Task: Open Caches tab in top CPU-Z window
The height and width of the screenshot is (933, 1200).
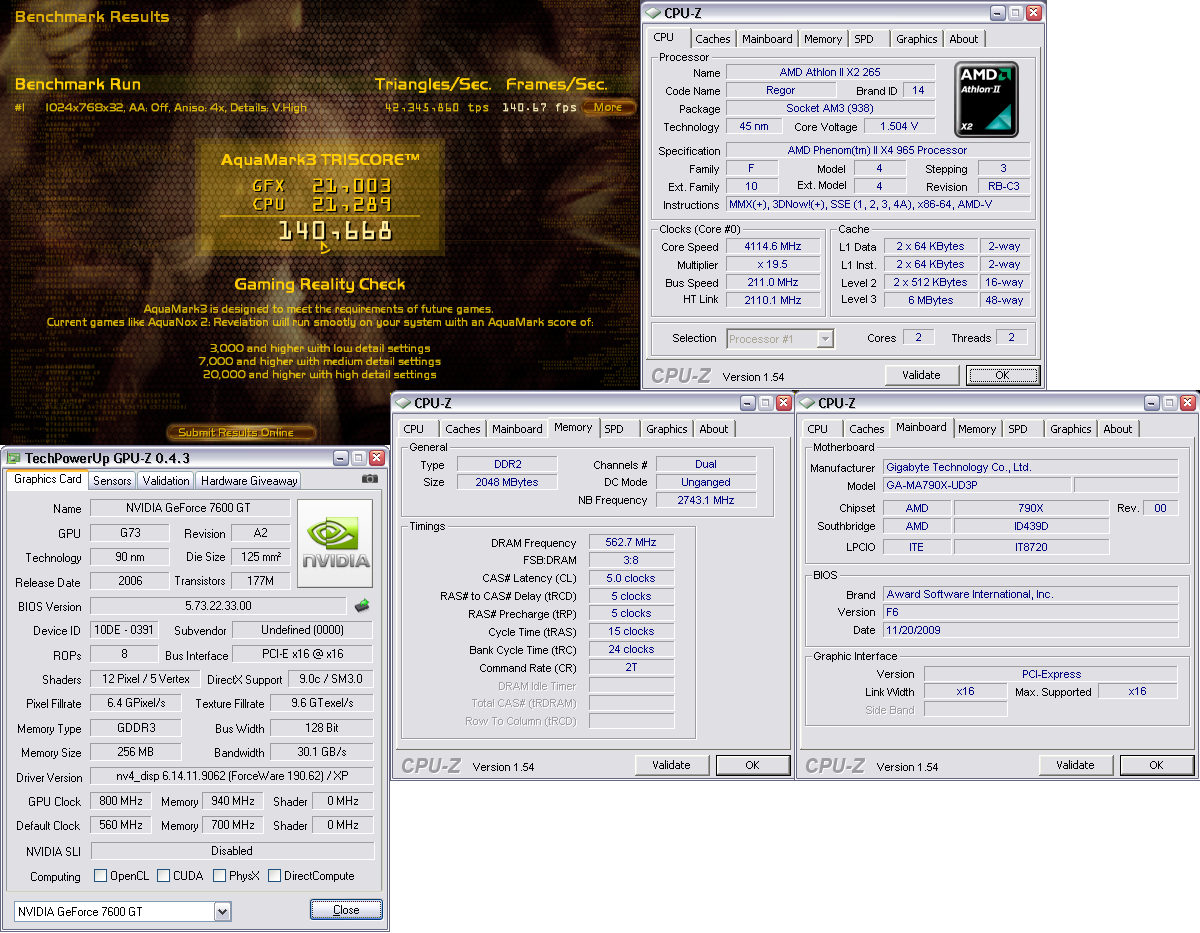Action: [713, 39]
